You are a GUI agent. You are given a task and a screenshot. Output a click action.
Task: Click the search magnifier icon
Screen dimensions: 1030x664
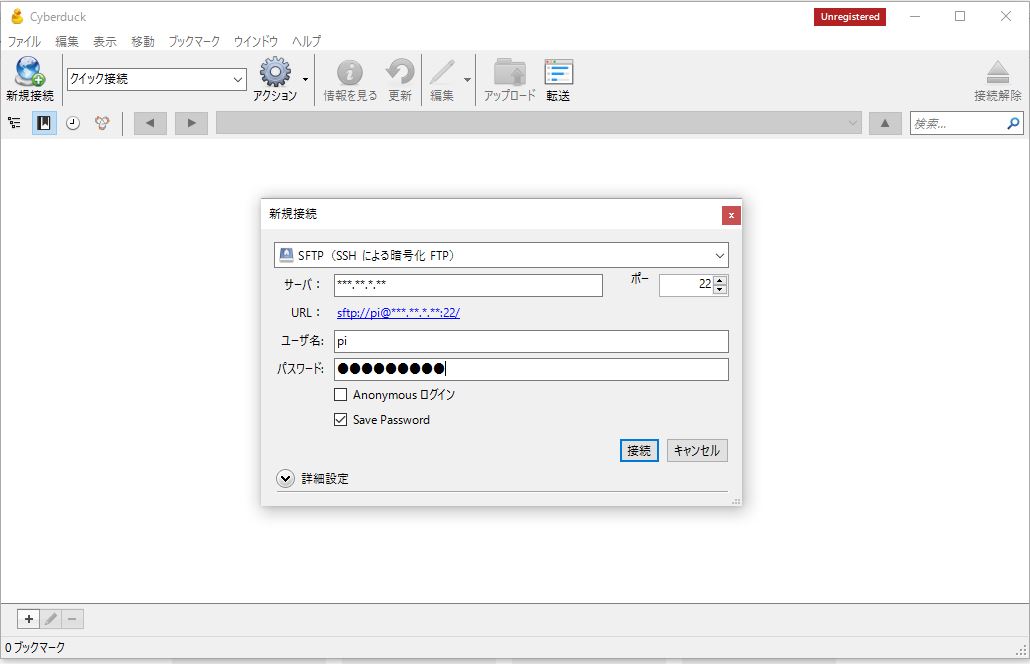(x=1013, y=123)
